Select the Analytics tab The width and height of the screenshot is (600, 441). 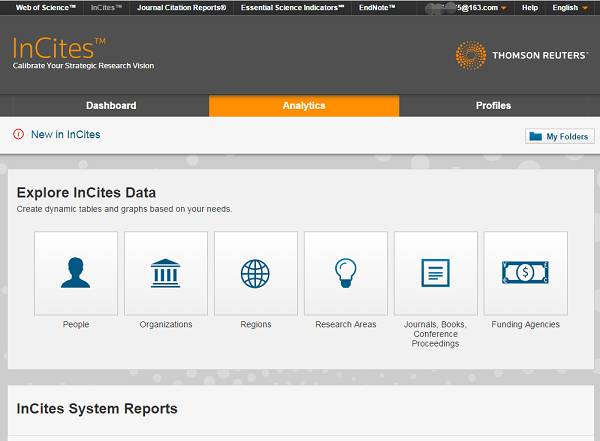coord(304,106)
